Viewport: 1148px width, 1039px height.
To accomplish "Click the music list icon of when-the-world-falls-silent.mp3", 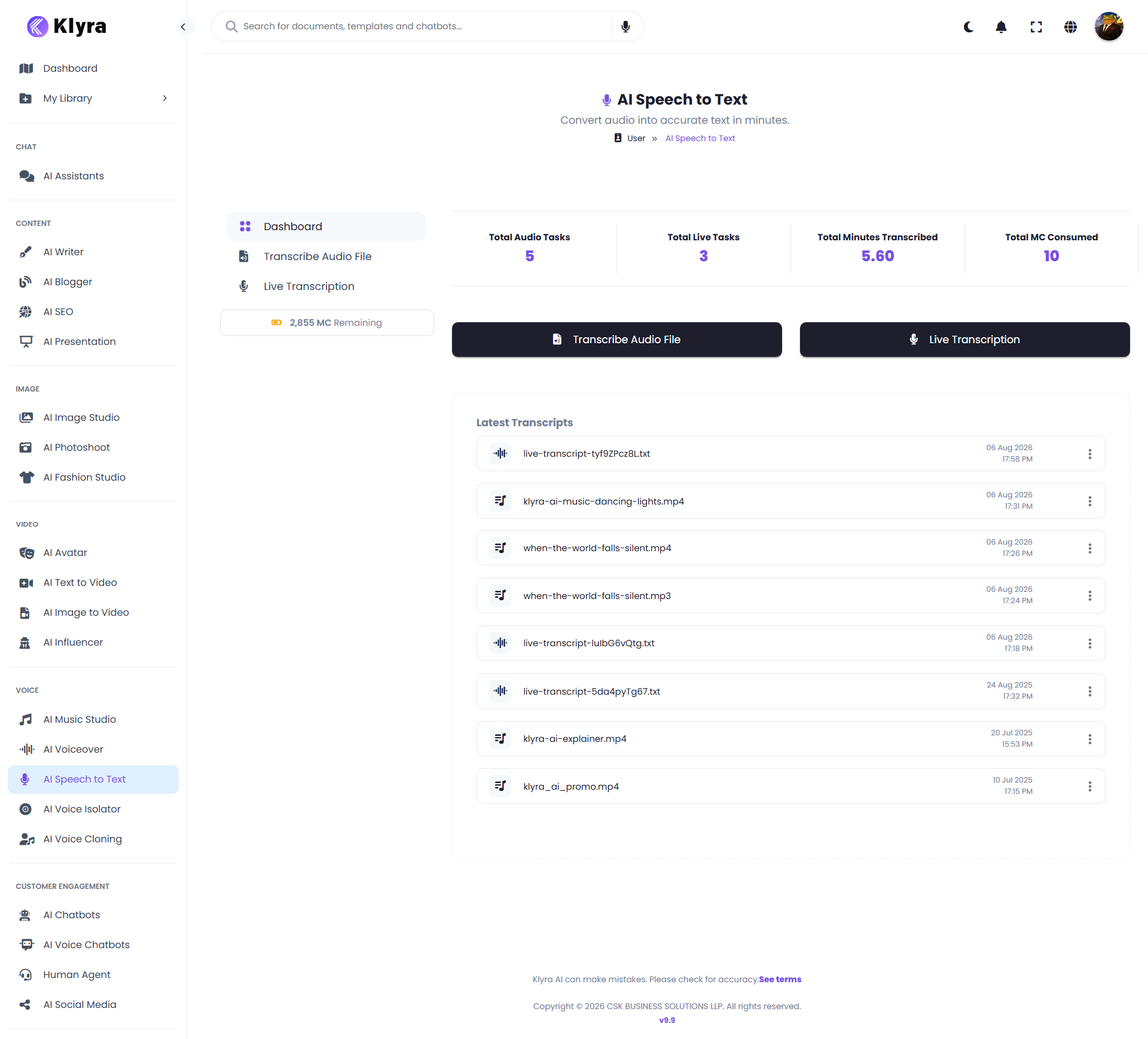I will (x=500, y=595).
